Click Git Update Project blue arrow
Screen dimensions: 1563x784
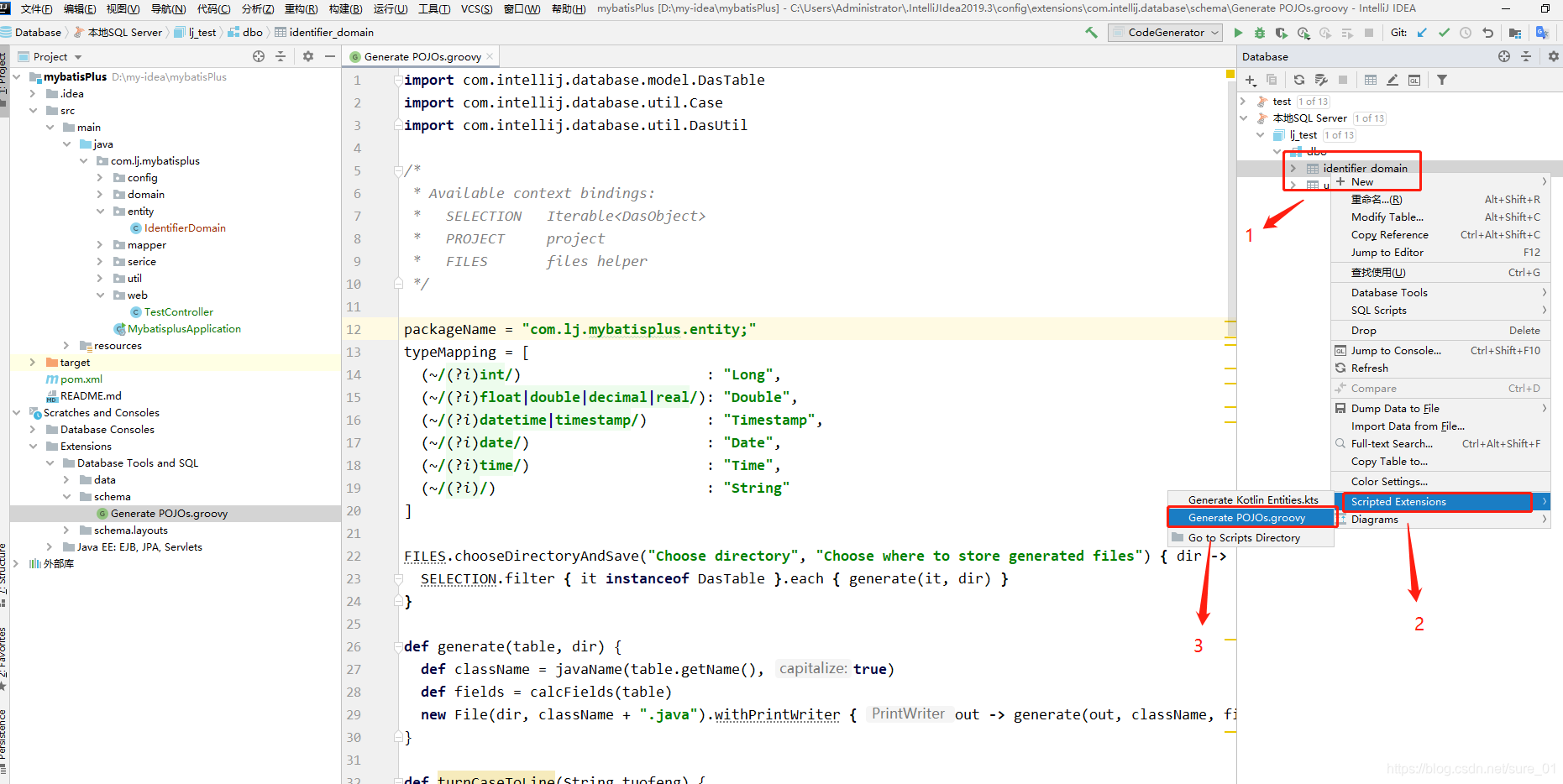(1422, 33)
